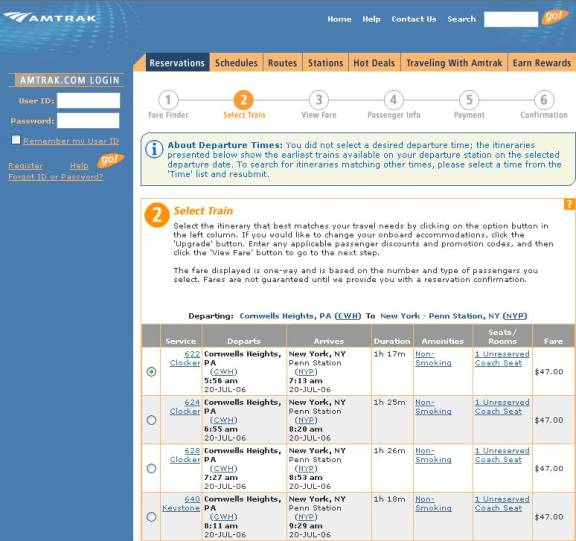Open the orange question mark help icon
This screenshot has width=576, height=541.
tap(570, 204)
